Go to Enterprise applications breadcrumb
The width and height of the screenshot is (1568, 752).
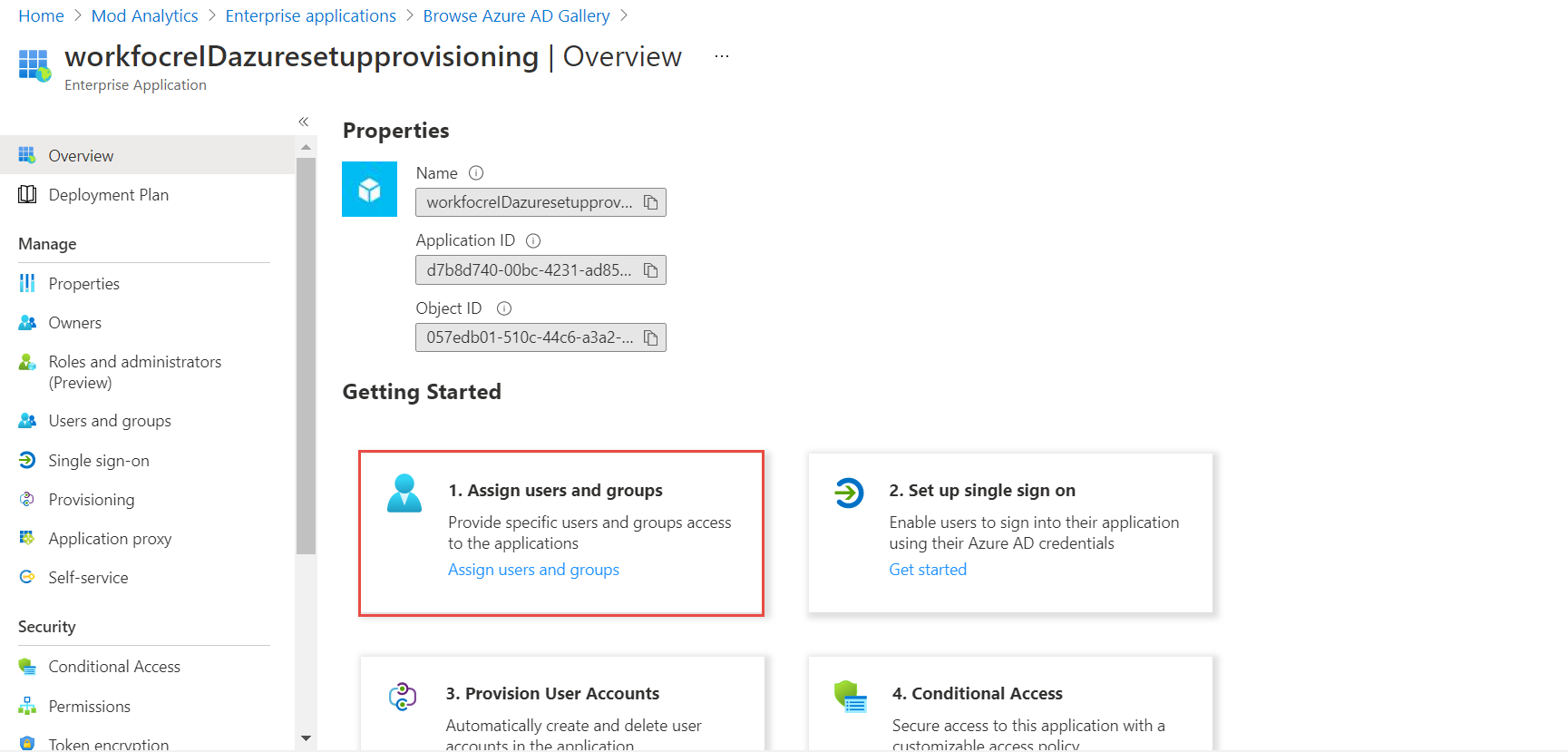click(x=310, y=16)
